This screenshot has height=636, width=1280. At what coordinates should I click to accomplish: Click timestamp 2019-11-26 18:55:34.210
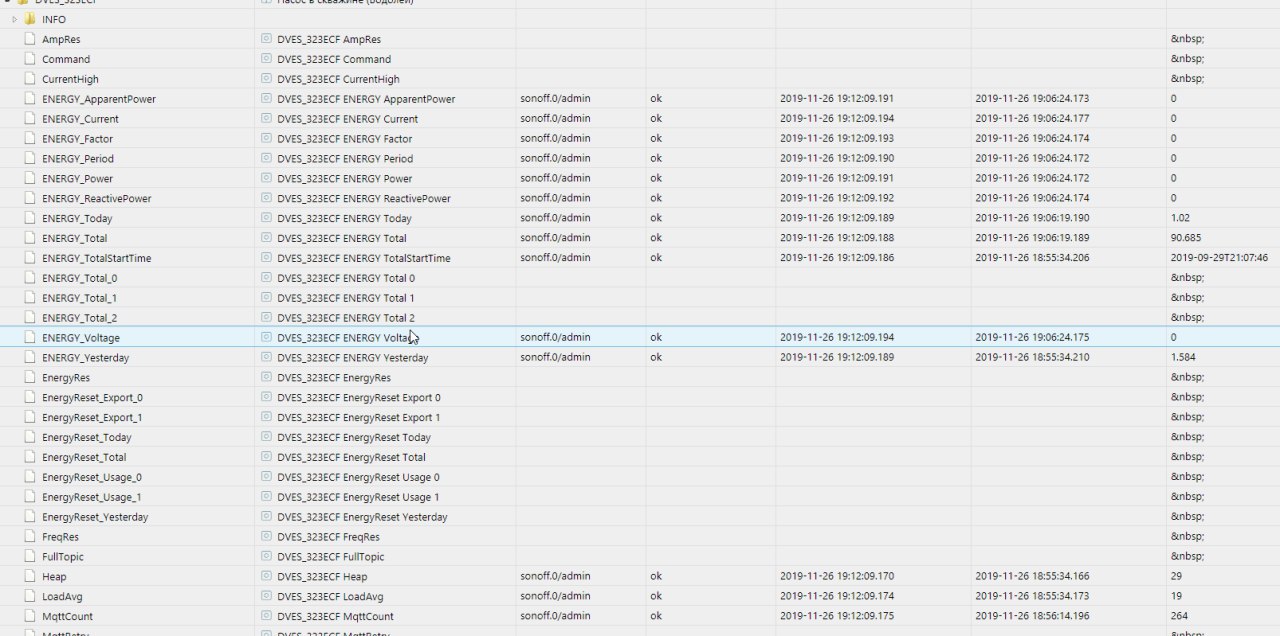point(1032,357)
